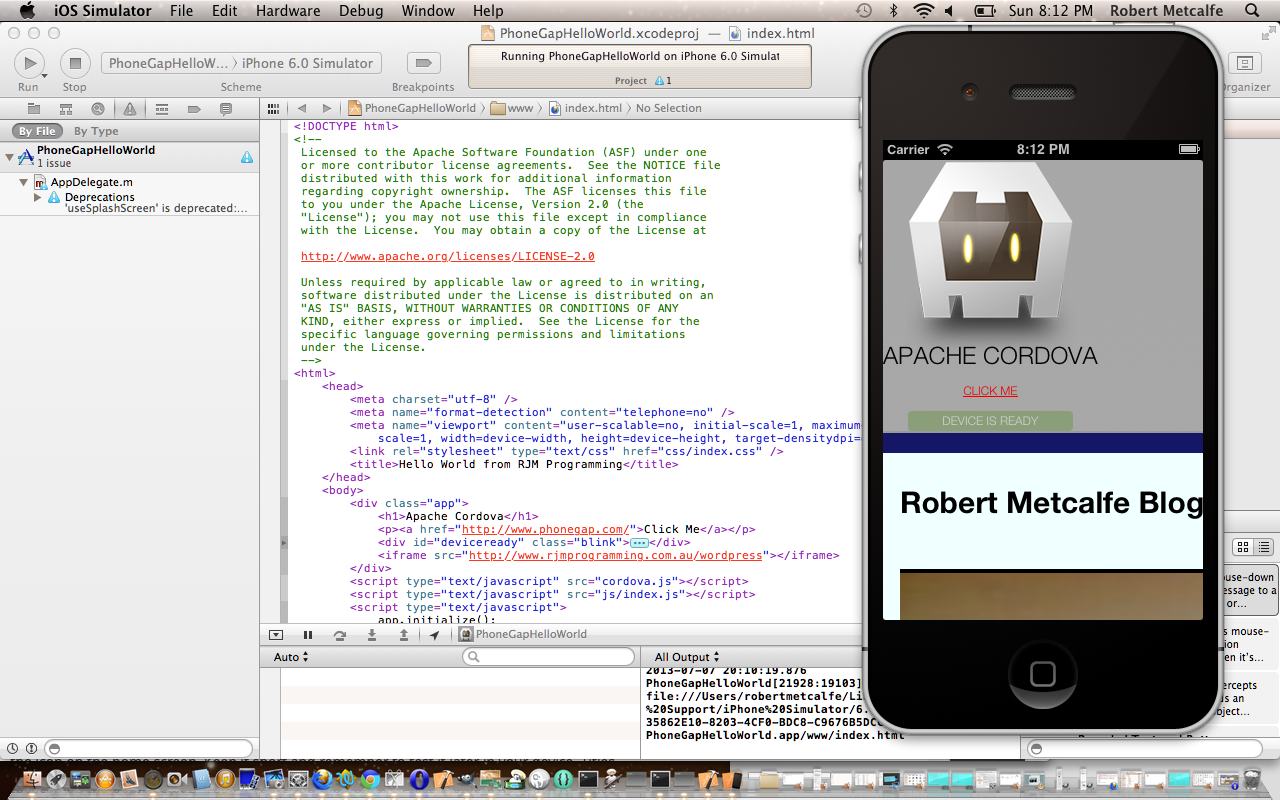This screenshot has height=800, width=1280.
Task: Open the Breakpoint navigator
Action: [193, 109]
